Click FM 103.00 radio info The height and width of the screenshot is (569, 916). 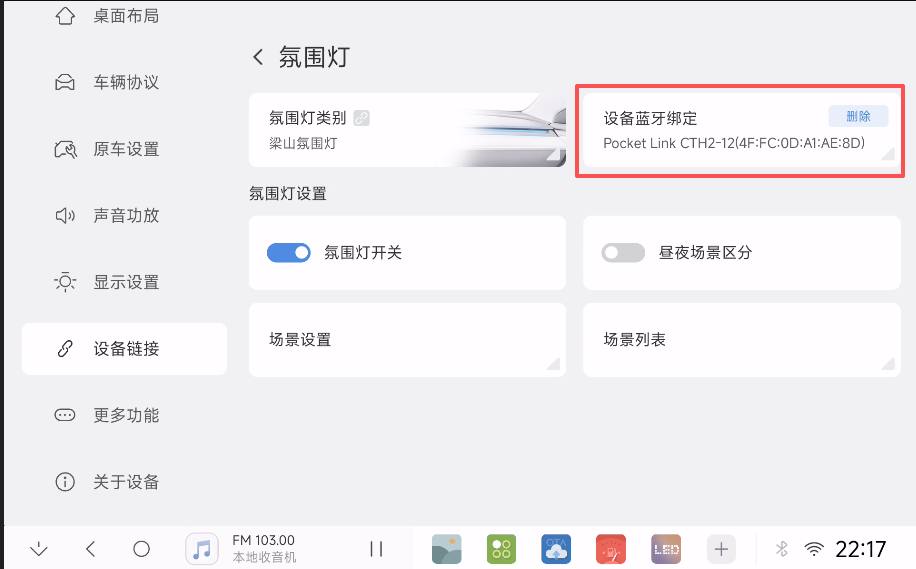[264, 549]
